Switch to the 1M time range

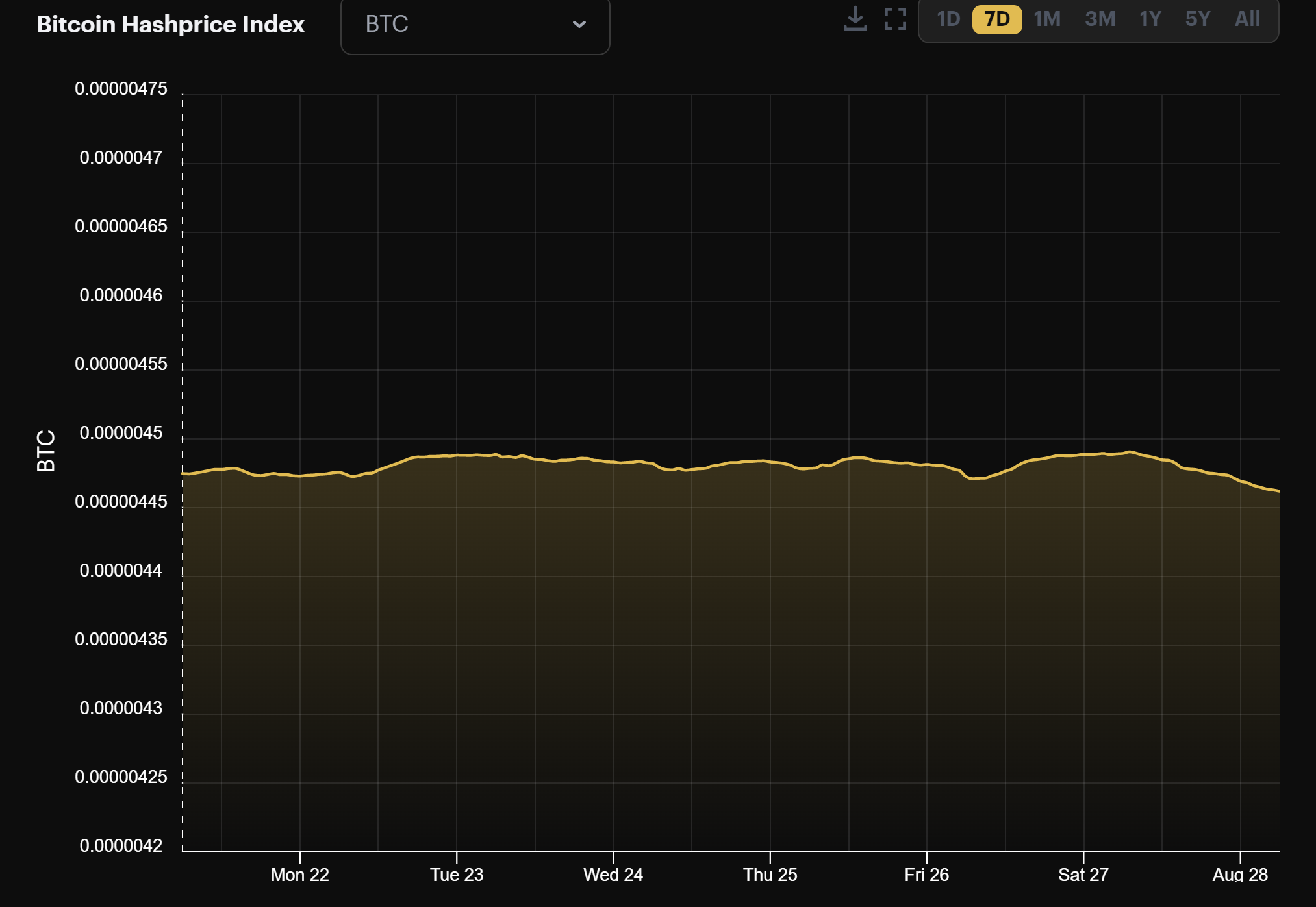pos(1047,19)
